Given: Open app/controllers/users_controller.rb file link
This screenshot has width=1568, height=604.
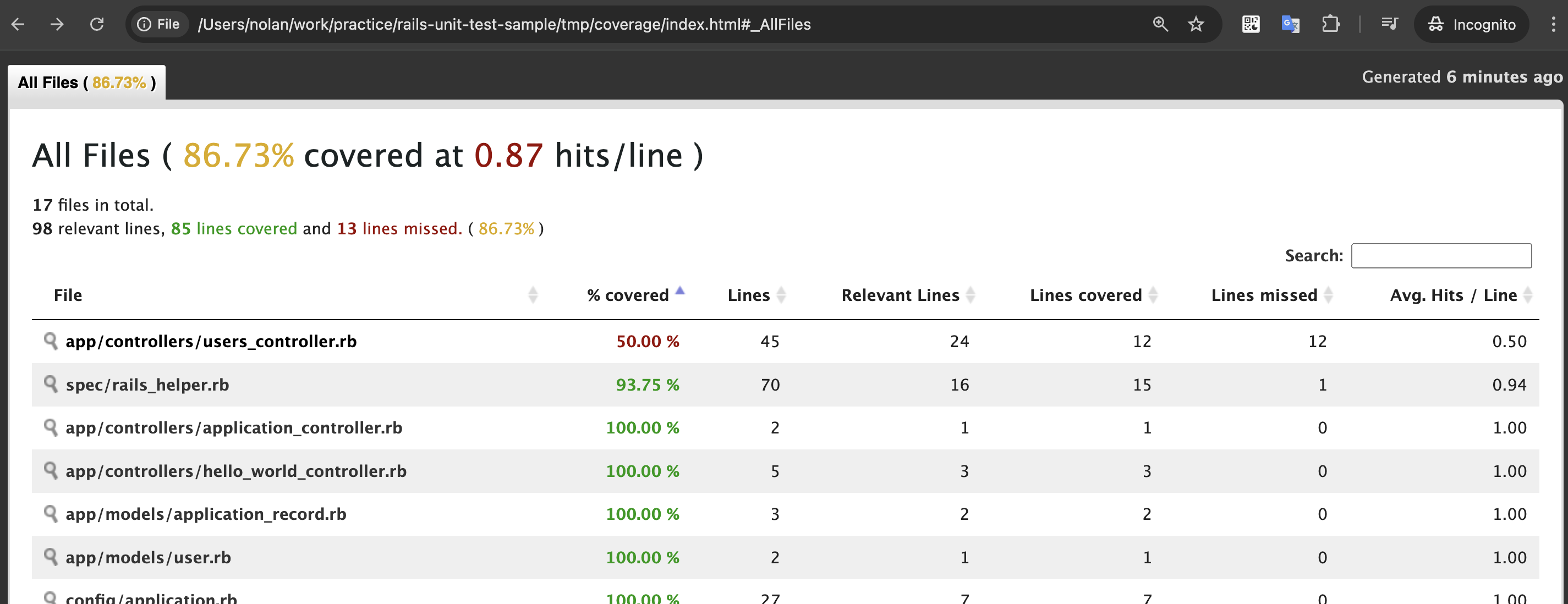Looking at the screenshot, I should click(x=211, y=342).
